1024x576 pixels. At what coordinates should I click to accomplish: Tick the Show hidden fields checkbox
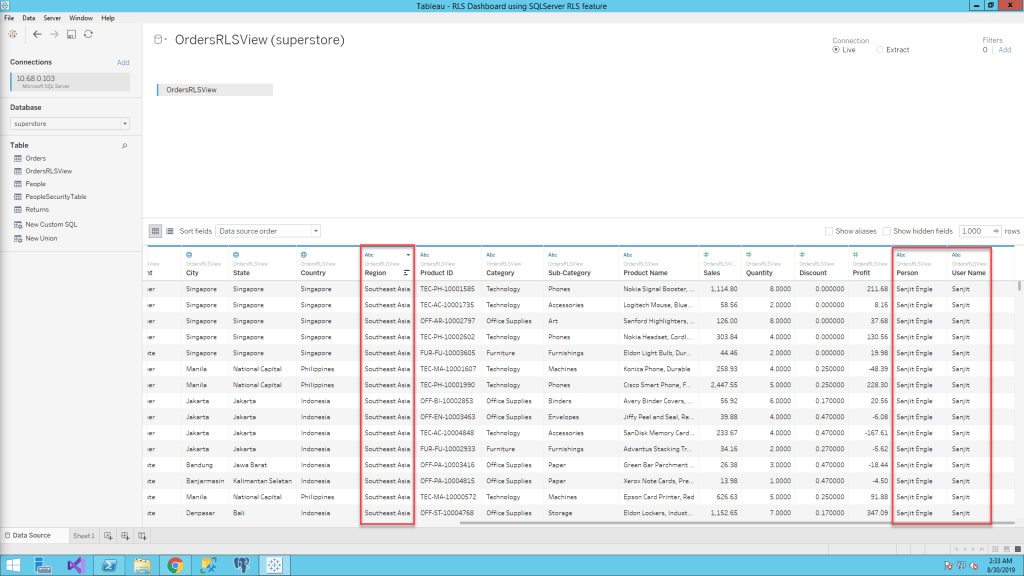tap(888, 231)
